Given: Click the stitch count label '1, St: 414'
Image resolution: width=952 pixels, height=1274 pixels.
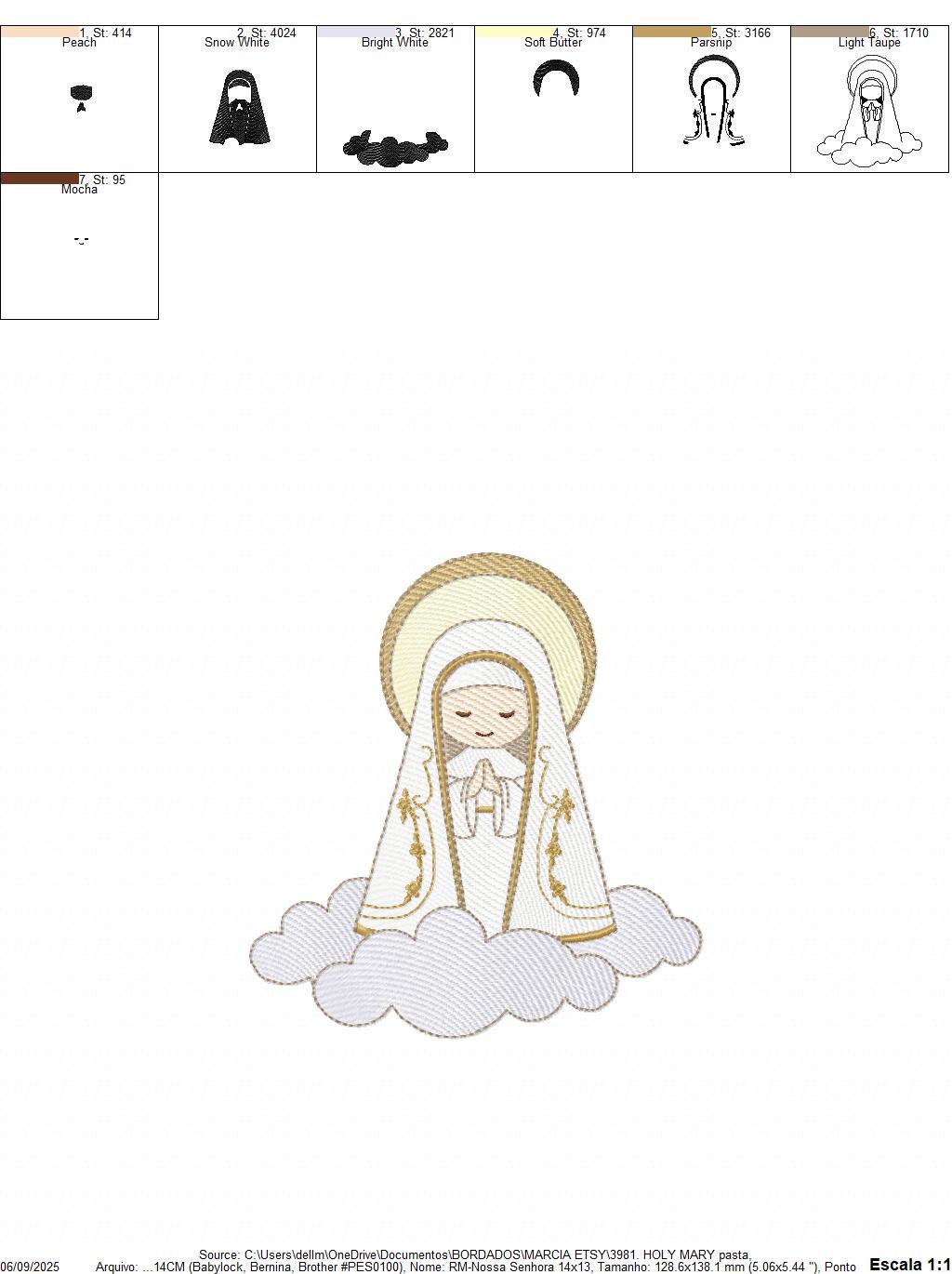Looking at the screenshot, I should (105, 31).
